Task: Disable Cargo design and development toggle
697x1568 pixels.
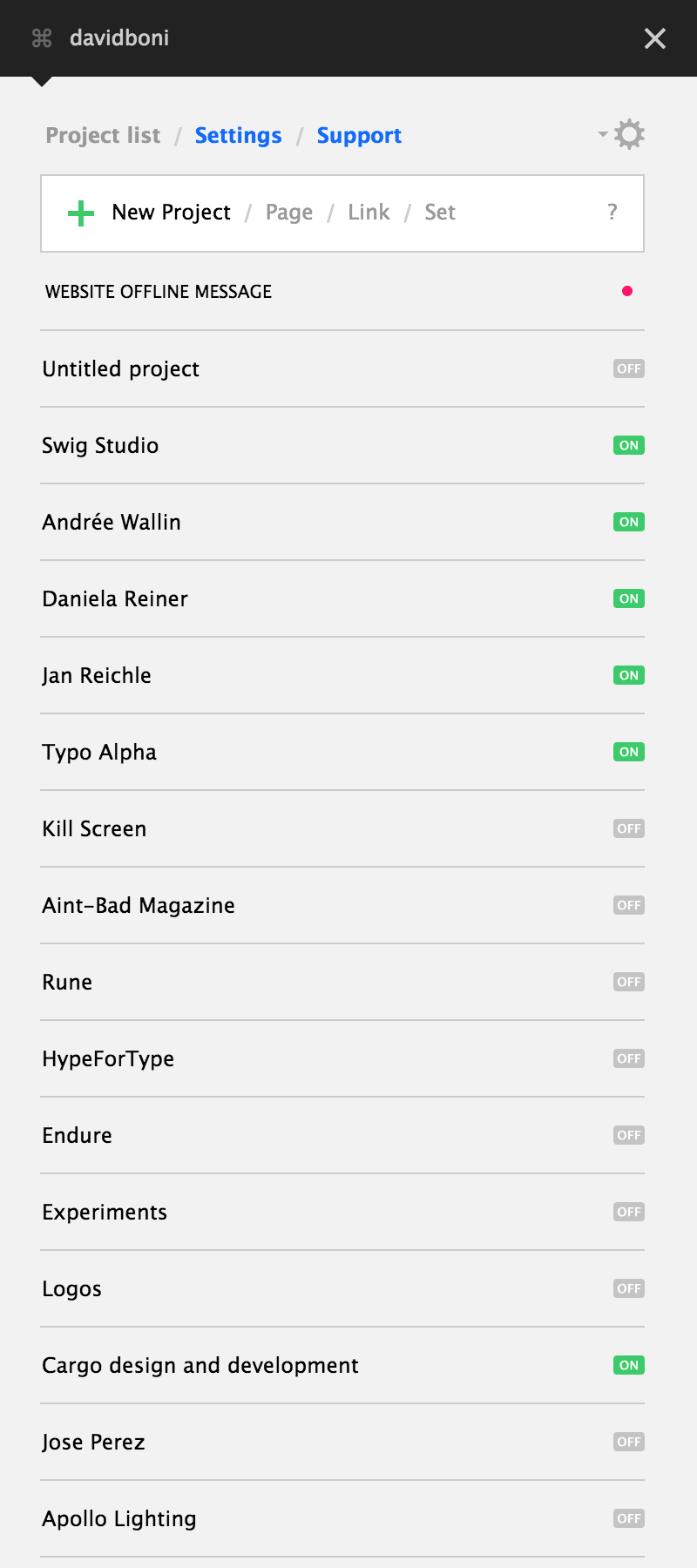Action: pyautogui.click(x=629, y=1365)
